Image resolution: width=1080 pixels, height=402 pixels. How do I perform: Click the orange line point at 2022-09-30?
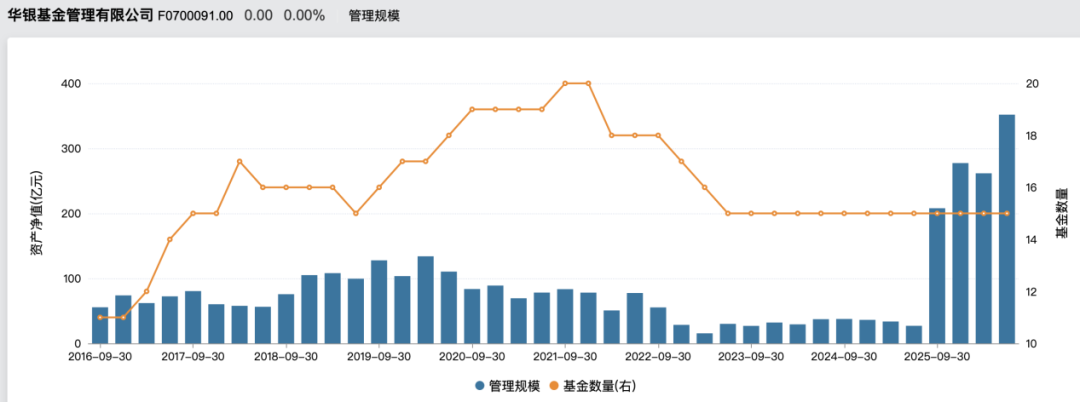coord(658,136)
